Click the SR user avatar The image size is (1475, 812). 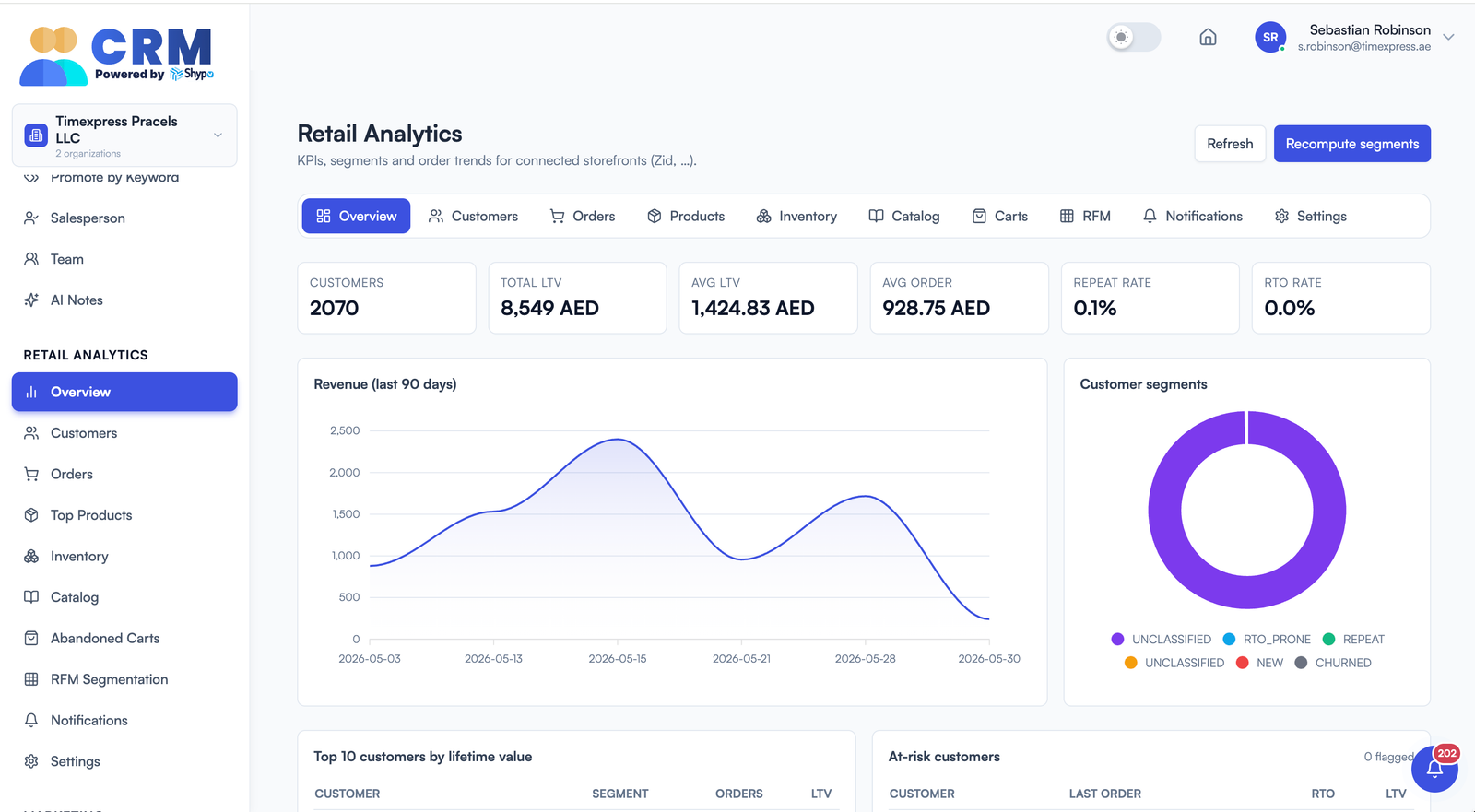point(1270,37)
